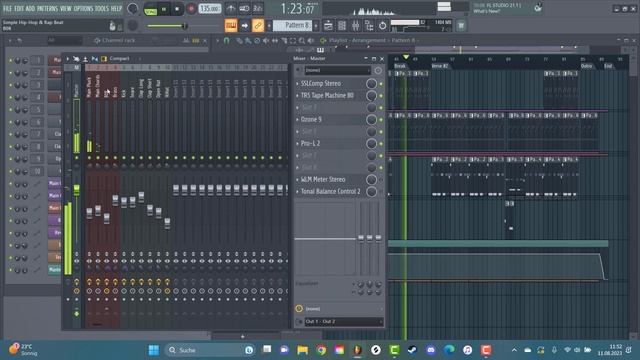The height and width of the screenshot is (360, 640).
Task: Open mixer options arrow menu at left
Action: (68, 59)
